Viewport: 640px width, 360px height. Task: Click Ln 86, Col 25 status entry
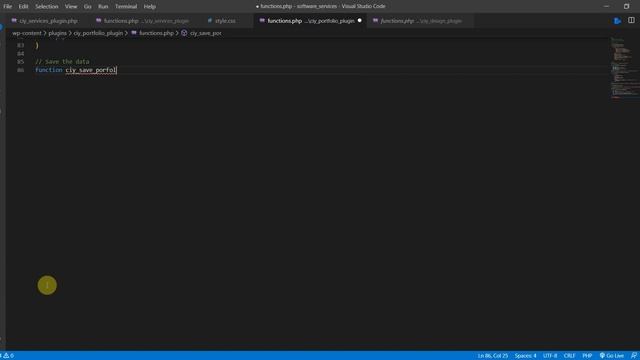(x=493, y=356)
